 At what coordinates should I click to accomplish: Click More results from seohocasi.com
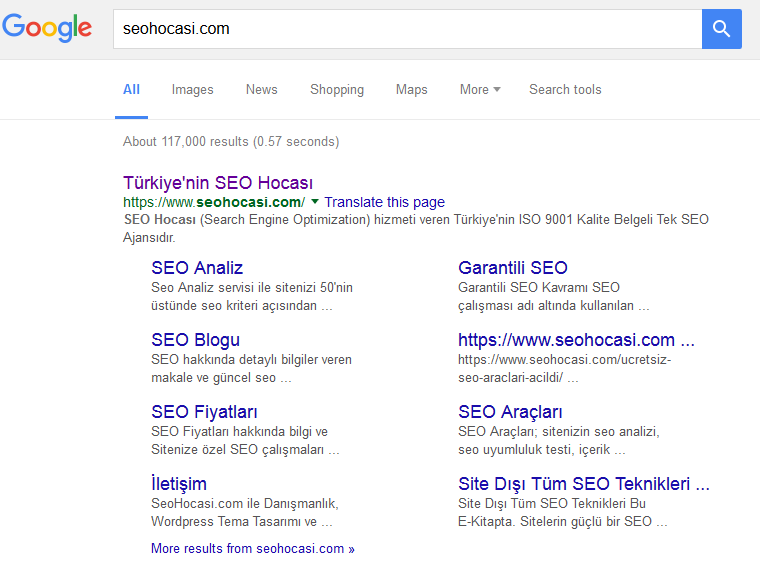tap(252, 549)
